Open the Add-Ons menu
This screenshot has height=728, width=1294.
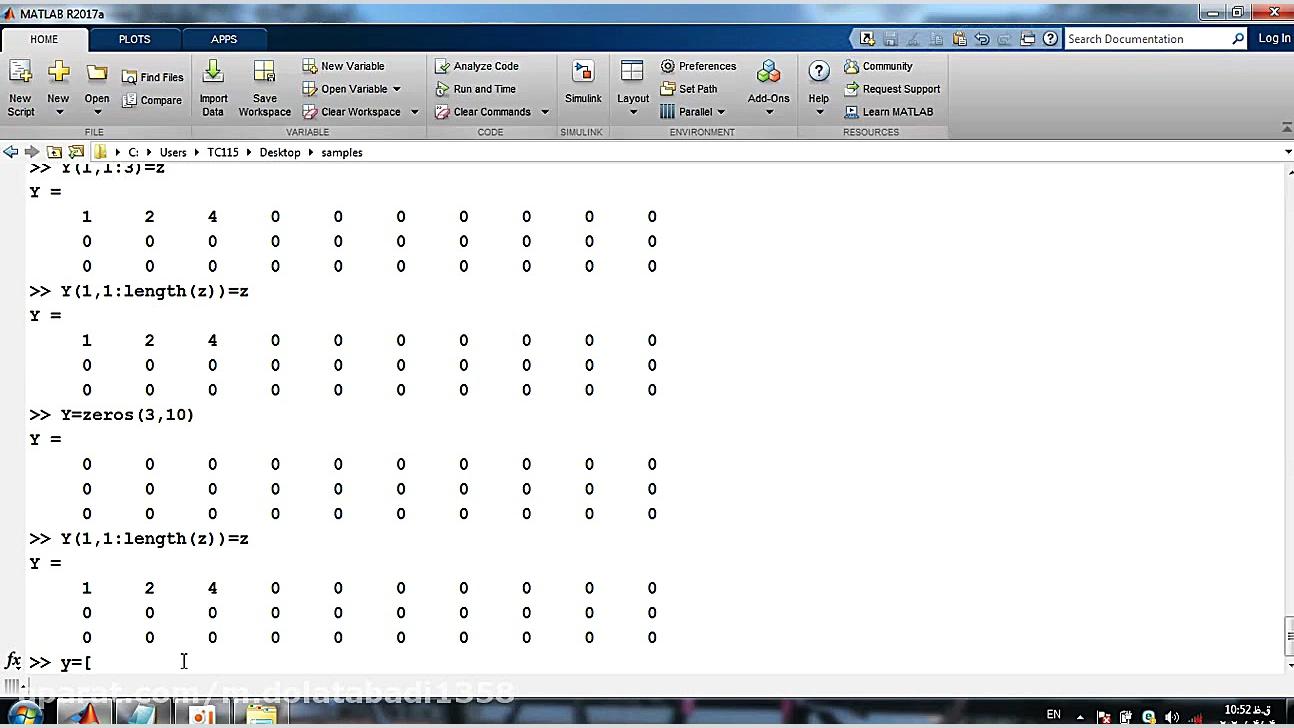click(x=768, y=87)
